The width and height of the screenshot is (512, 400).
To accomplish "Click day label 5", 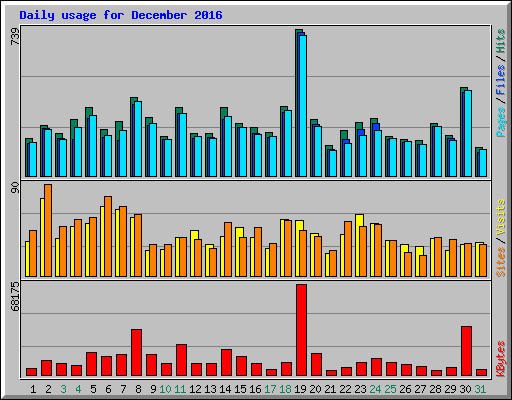I will pos(93,389).
